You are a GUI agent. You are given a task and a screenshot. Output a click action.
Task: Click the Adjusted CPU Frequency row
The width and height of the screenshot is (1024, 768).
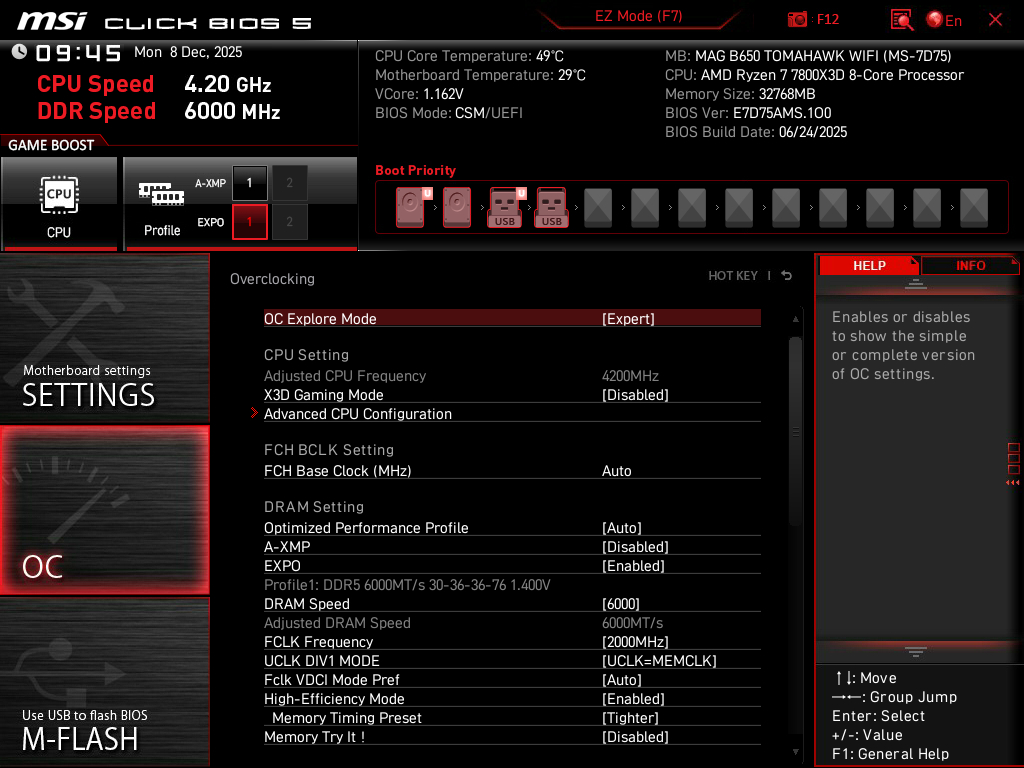click(512, 376)
